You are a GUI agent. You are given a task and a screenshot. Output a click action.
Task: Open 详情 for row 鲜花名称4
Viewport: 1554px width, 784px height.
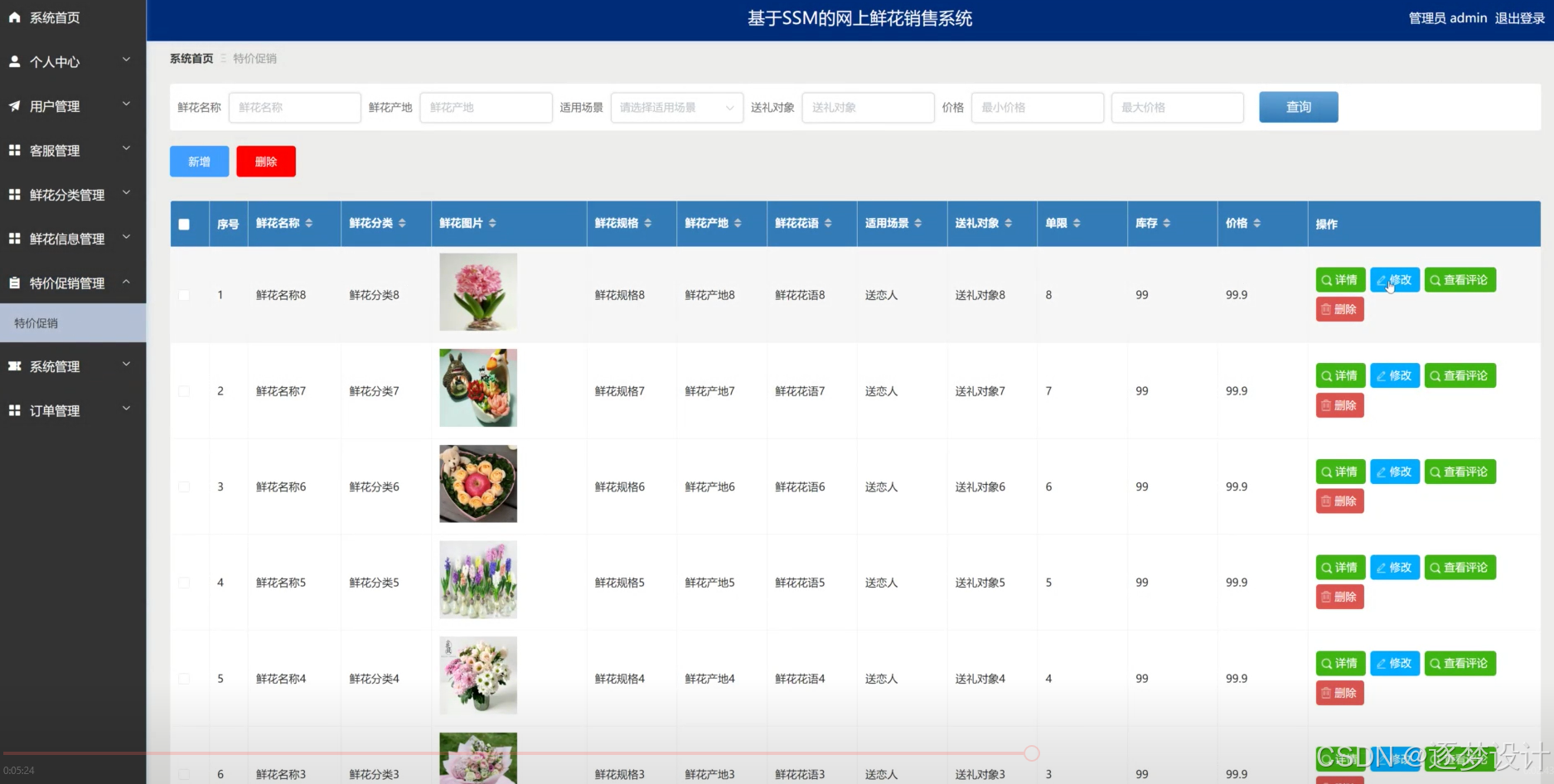click(1340, 663)
